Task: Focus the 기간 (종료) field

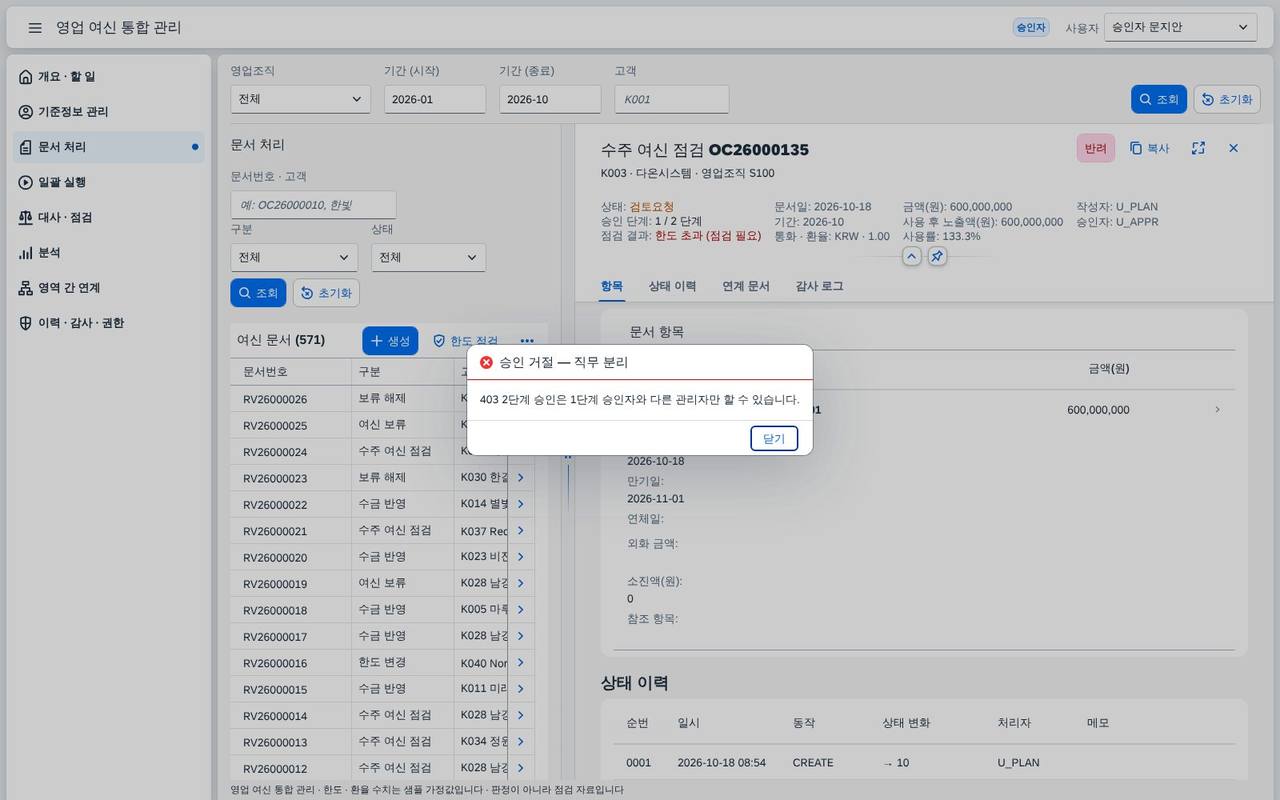Action: click(x=550, y=99)
